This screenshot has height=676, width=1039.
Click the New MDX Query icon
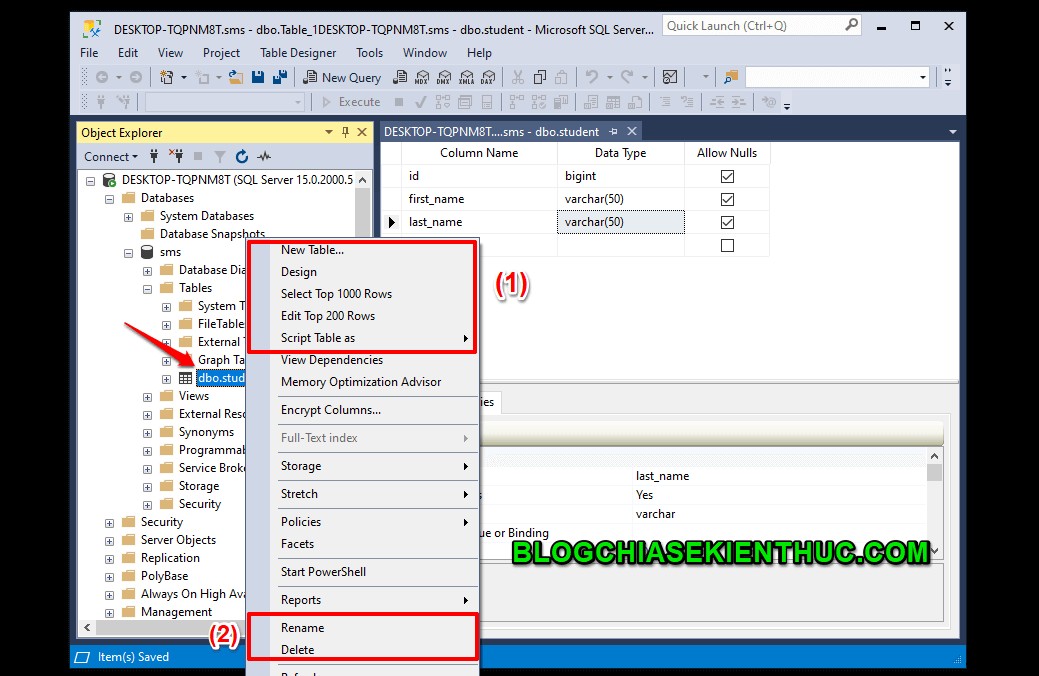click(x=424, y=76)
